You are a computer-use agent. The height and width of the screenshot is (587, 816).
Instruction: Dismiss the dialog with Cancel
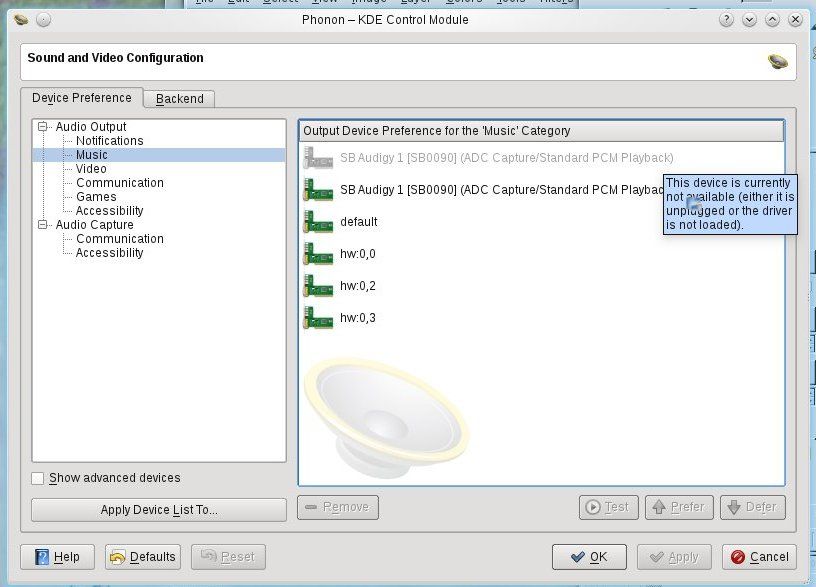point(759,557)
